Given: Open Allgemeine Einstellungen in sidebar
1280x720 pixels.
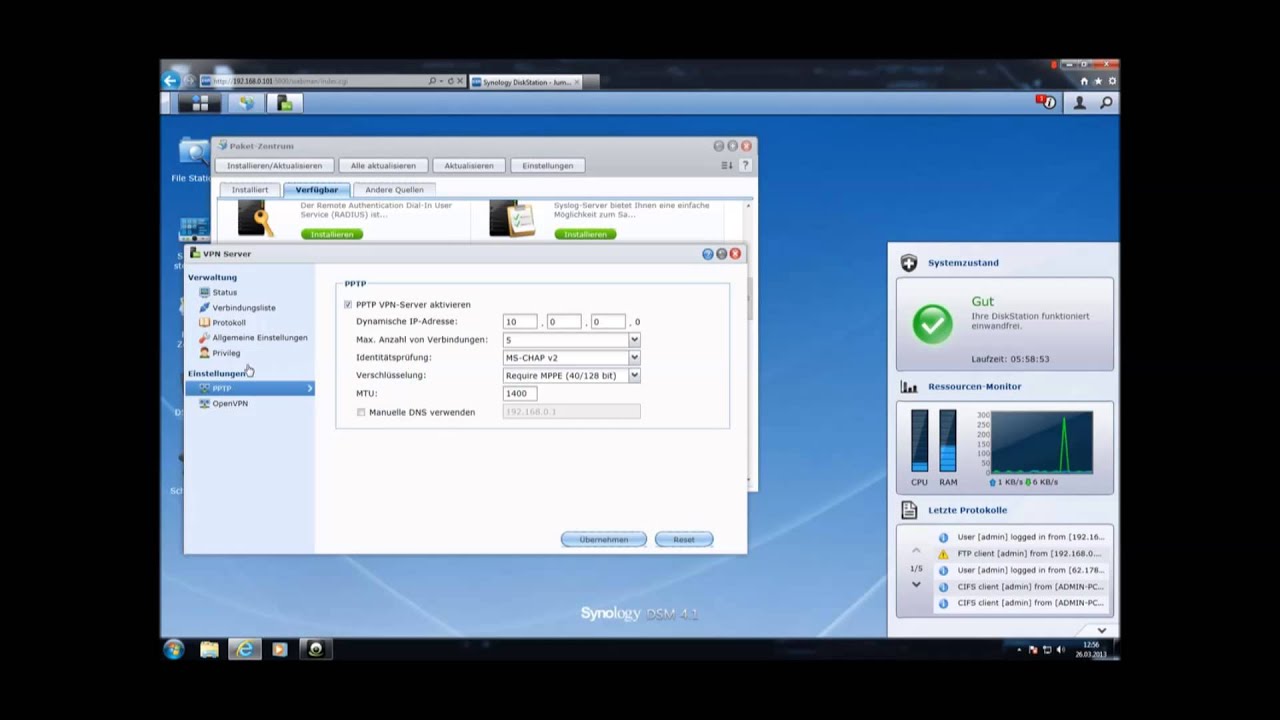Looking at the screenshot, I should 259,337.
